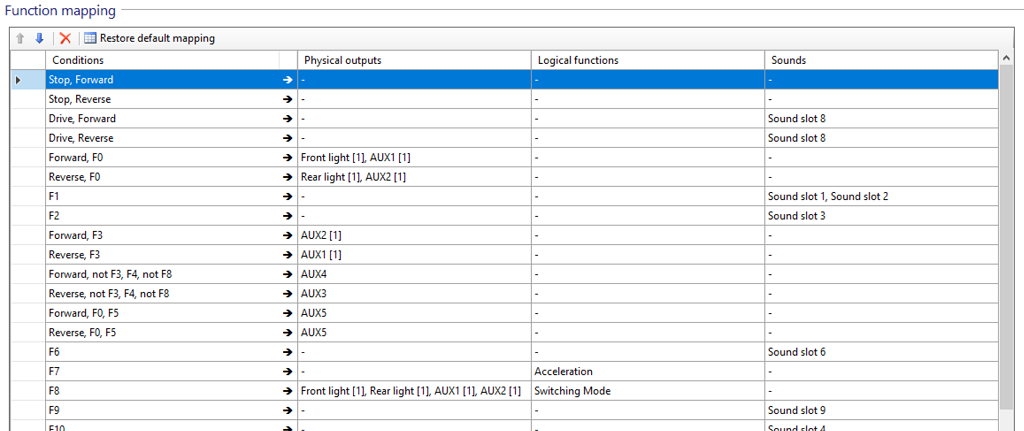Click Restore default mapping button
Screen dimensions: 1024x431
click(x=149, y=38)
